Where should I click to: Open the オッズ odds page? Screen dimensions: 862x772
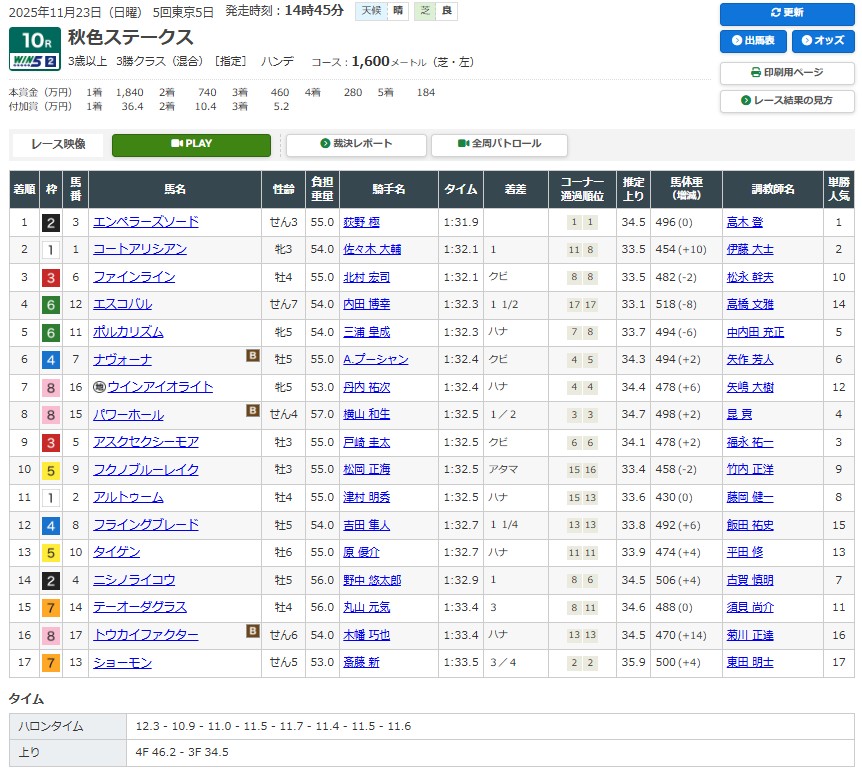(x=823, y=41)
